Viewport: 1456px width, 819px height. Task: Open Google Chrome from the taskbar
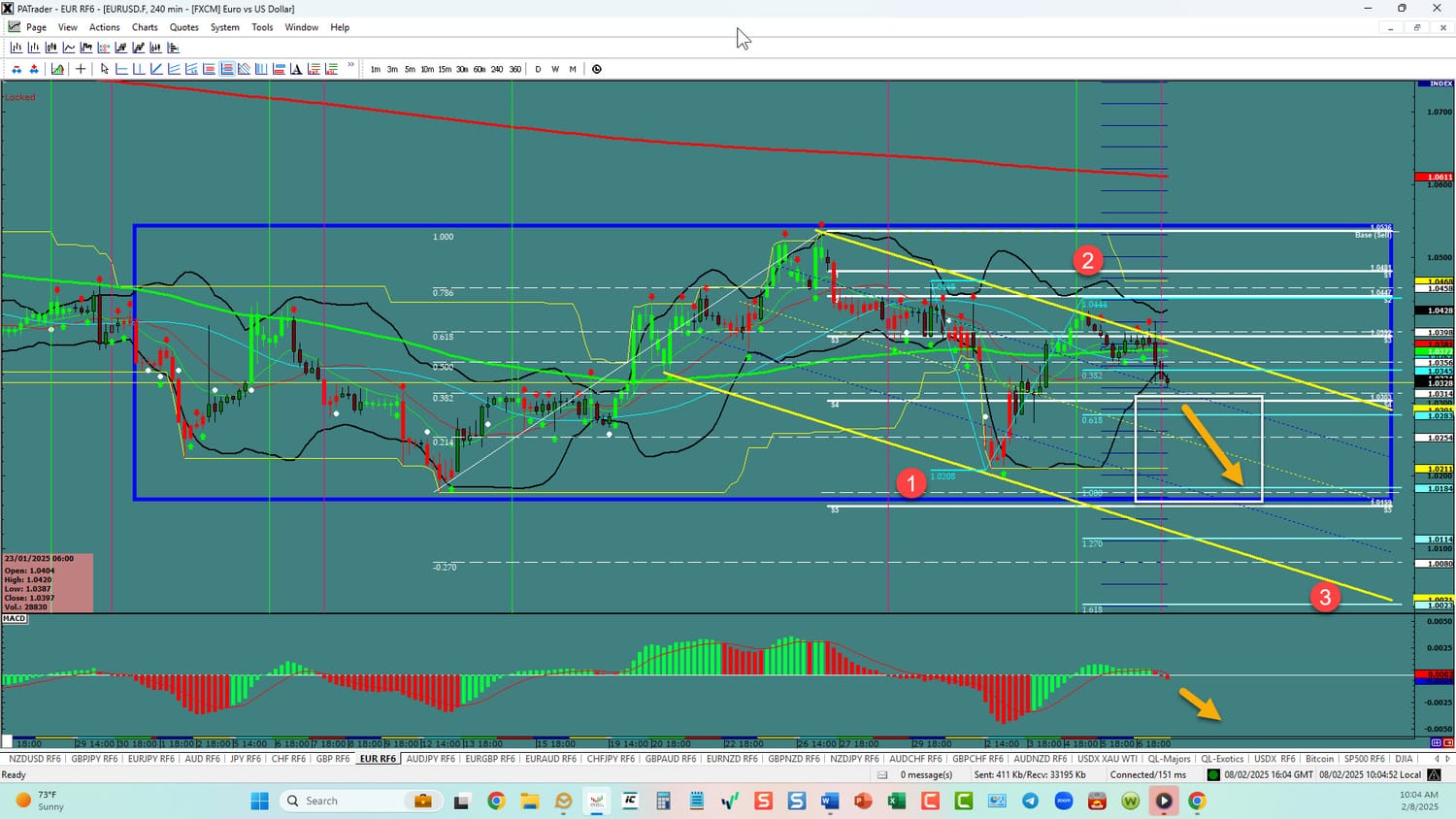pyautogui.click(x=496, y=801)
